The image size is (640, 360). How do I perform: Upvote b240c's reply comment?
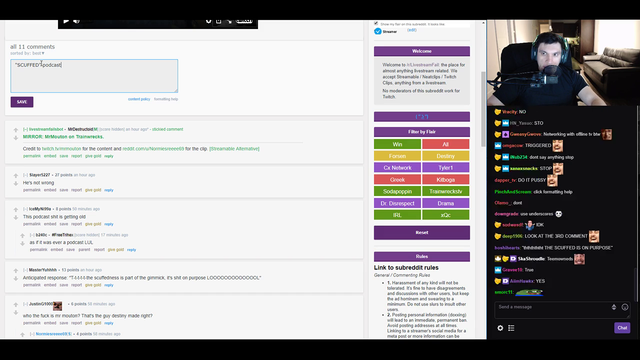22,236
